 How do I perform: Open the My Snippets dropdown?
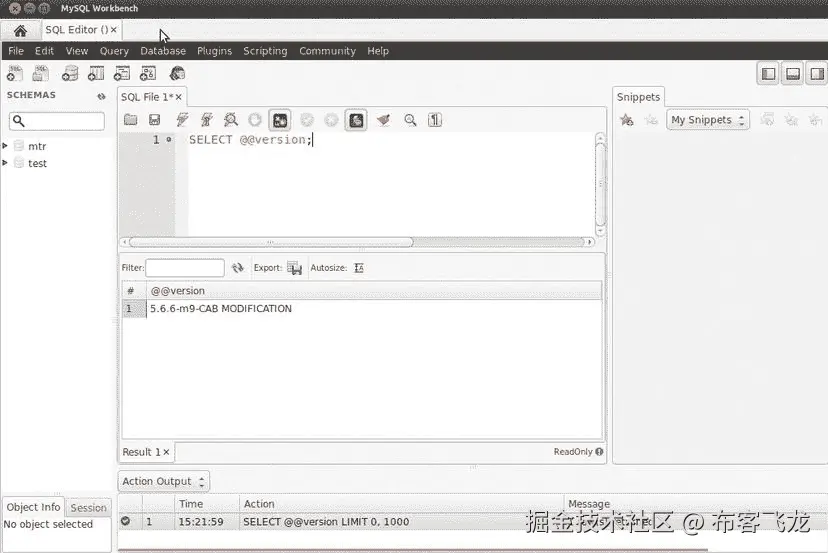pos(708,120)
